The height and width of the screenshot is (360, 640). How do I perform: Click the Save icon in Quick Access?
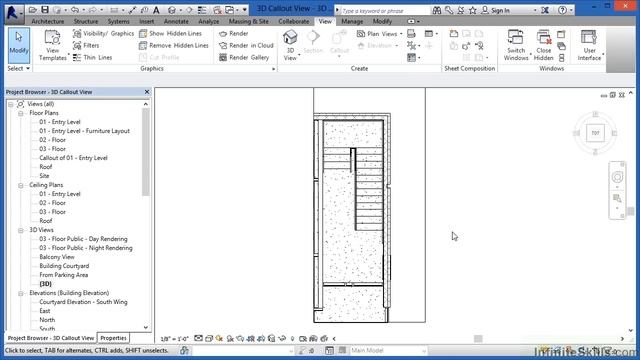tap(45, 10)
